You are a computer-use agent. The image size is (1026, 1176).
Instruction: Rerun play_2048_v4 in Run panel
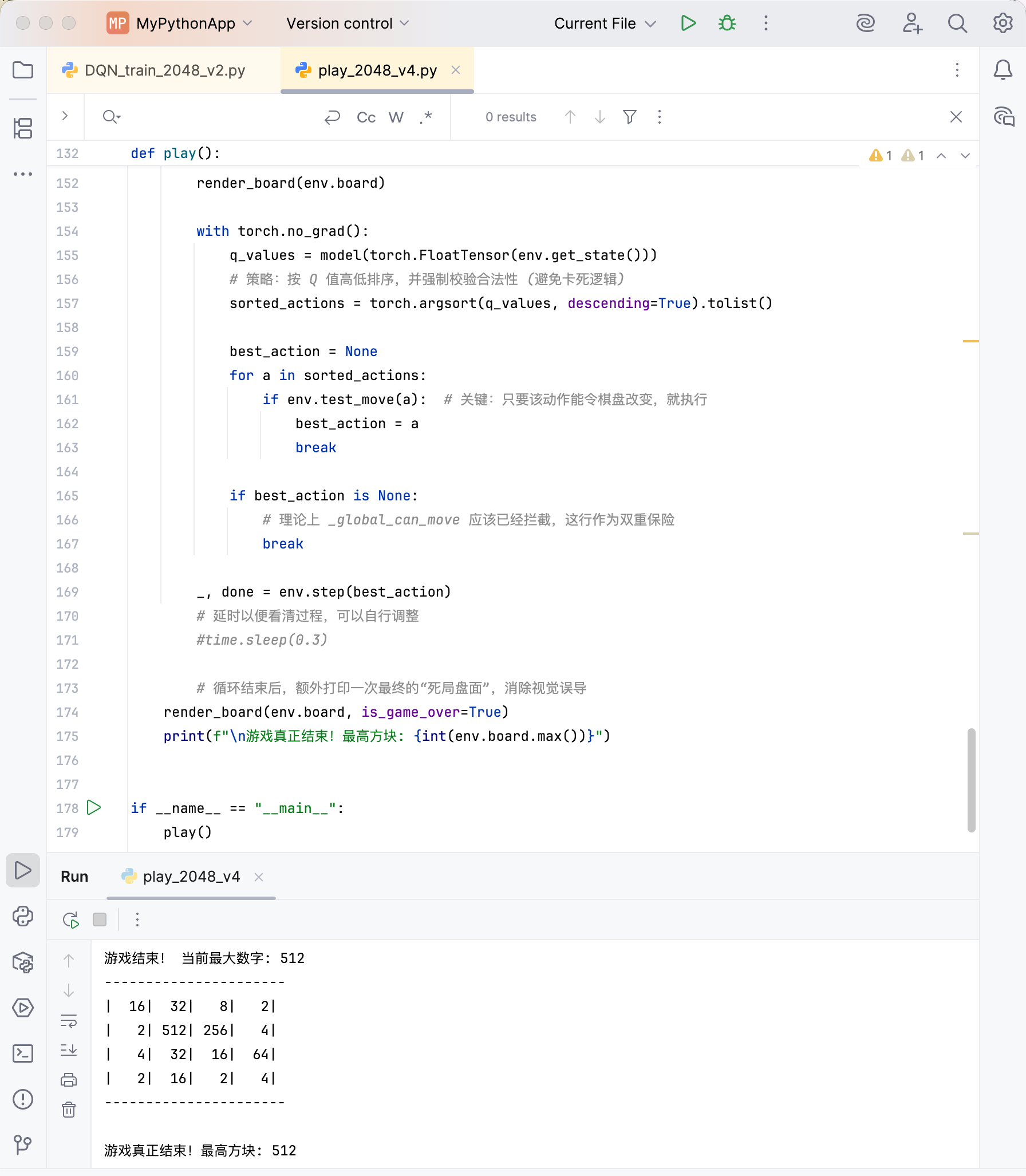point(70,920)
